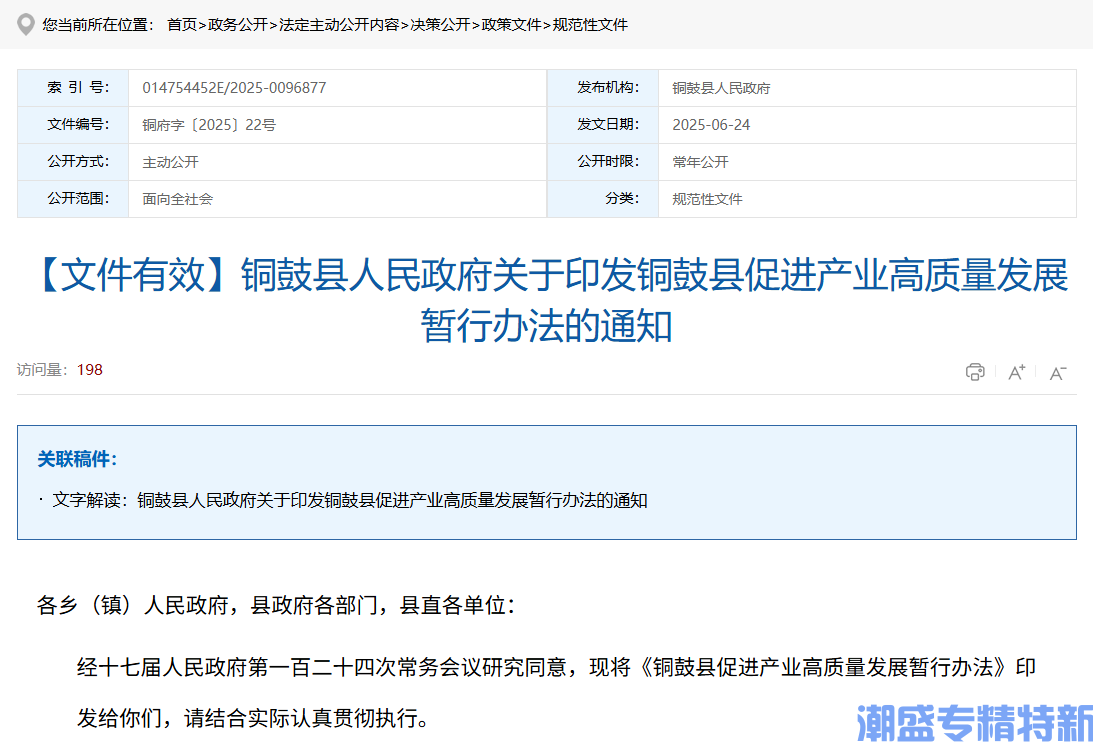Click the print icon

coord(975,371)
